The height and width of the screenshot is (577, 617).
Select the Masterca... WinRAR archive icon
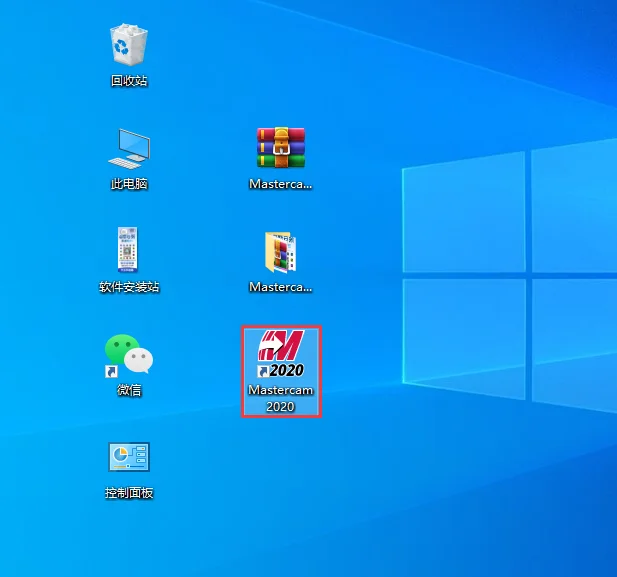click(281, 147)
